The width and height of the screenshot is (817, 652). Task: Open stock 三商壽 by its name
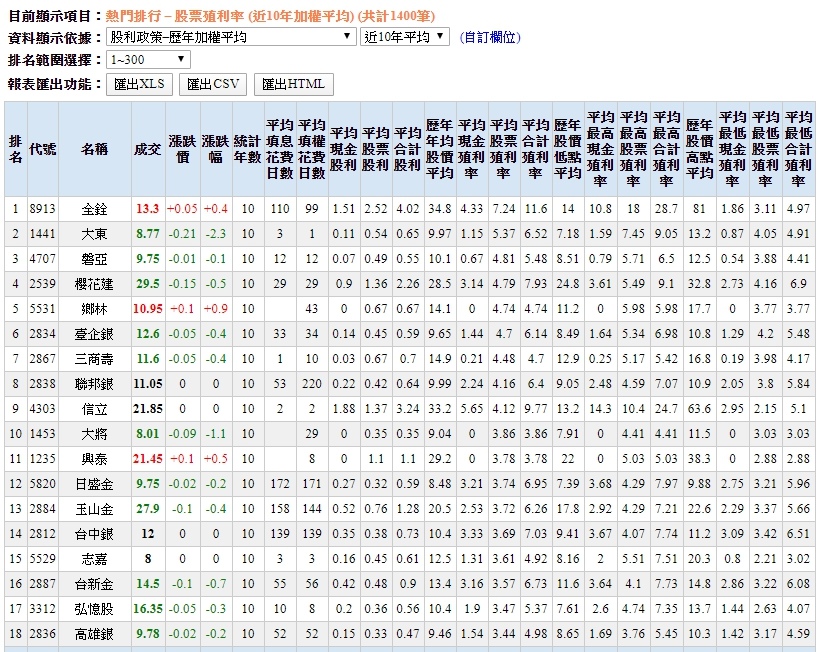(94, 359)
